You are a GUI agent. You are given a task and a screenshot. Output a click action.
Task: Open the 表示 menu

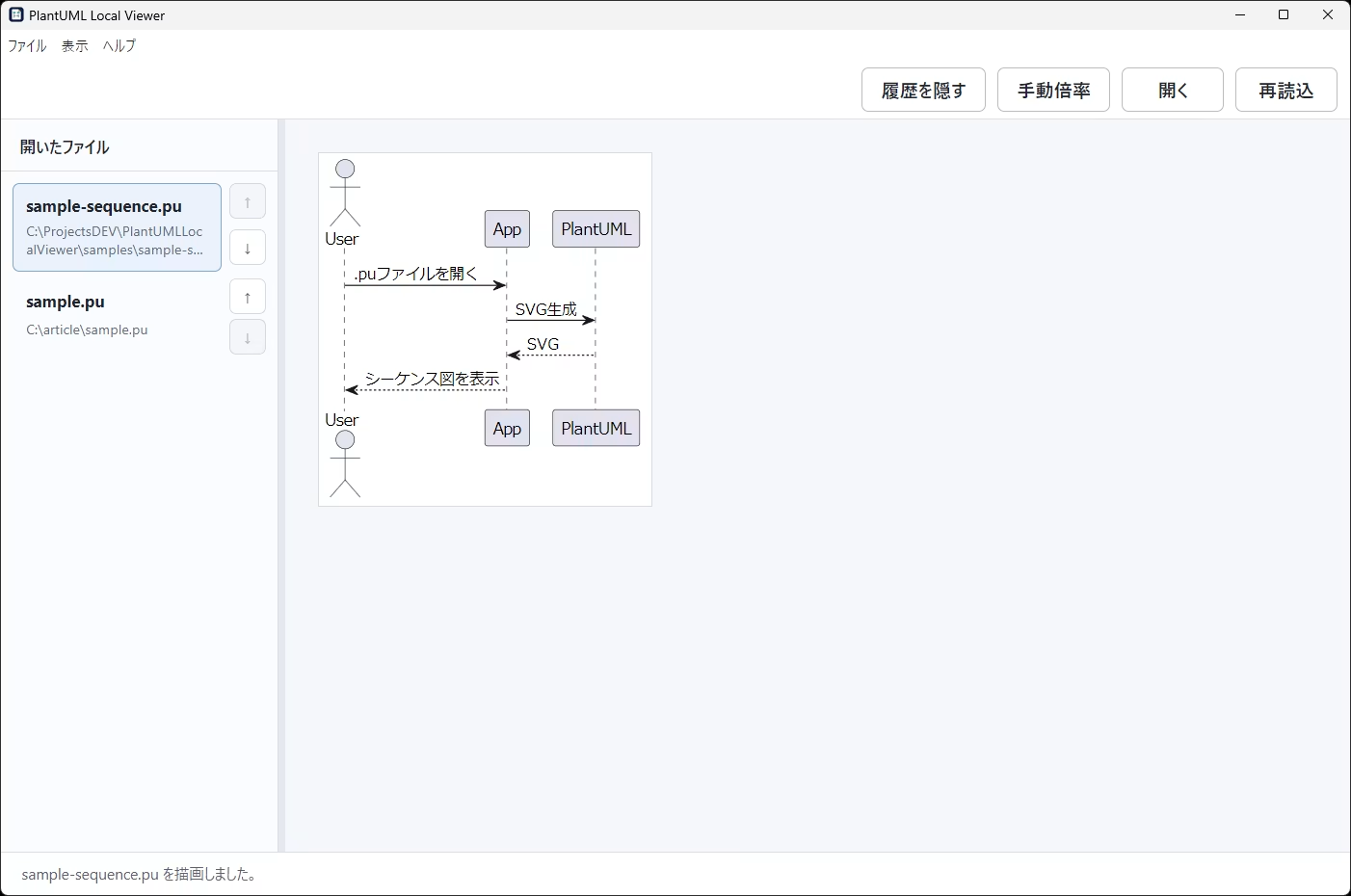pos(74,45)
